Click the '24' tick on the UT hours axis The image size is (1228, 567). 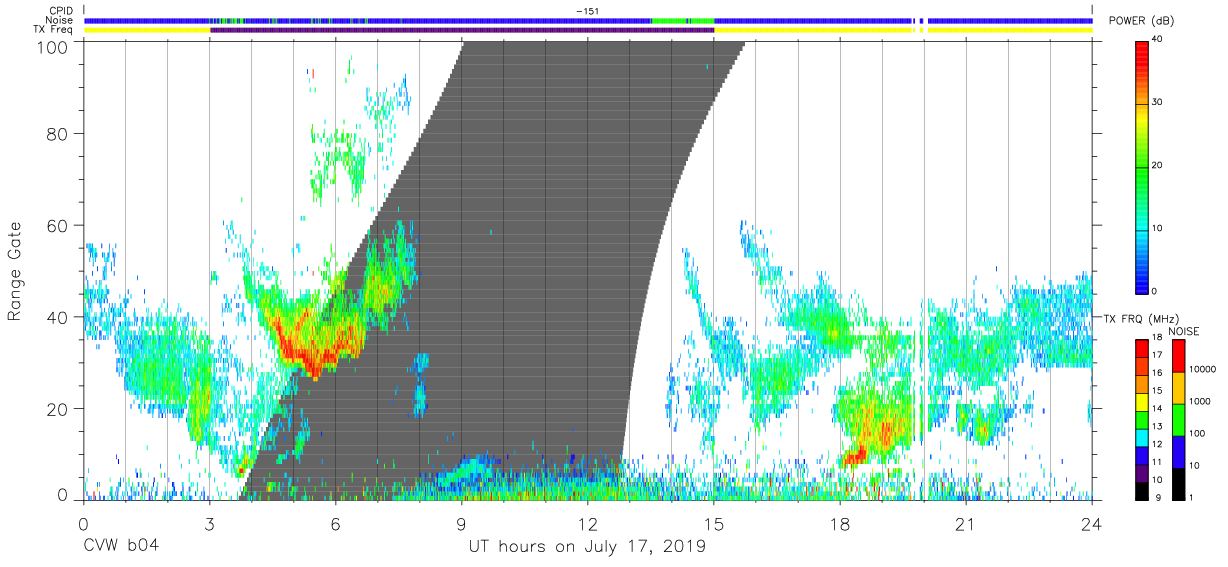(1091, 523)
